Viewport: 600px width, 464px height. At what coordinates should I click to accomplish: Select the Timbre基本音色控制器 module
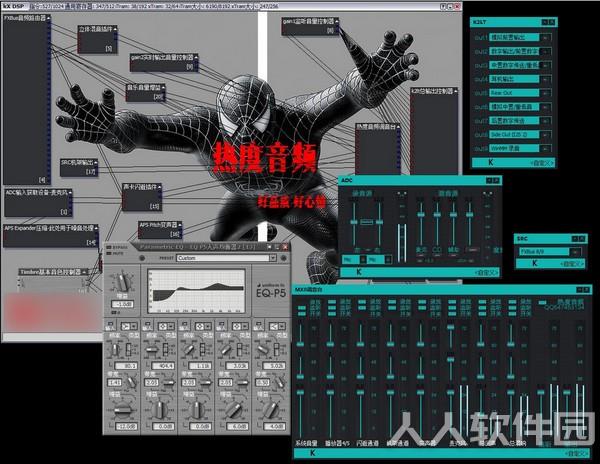(x=54, y=281)
